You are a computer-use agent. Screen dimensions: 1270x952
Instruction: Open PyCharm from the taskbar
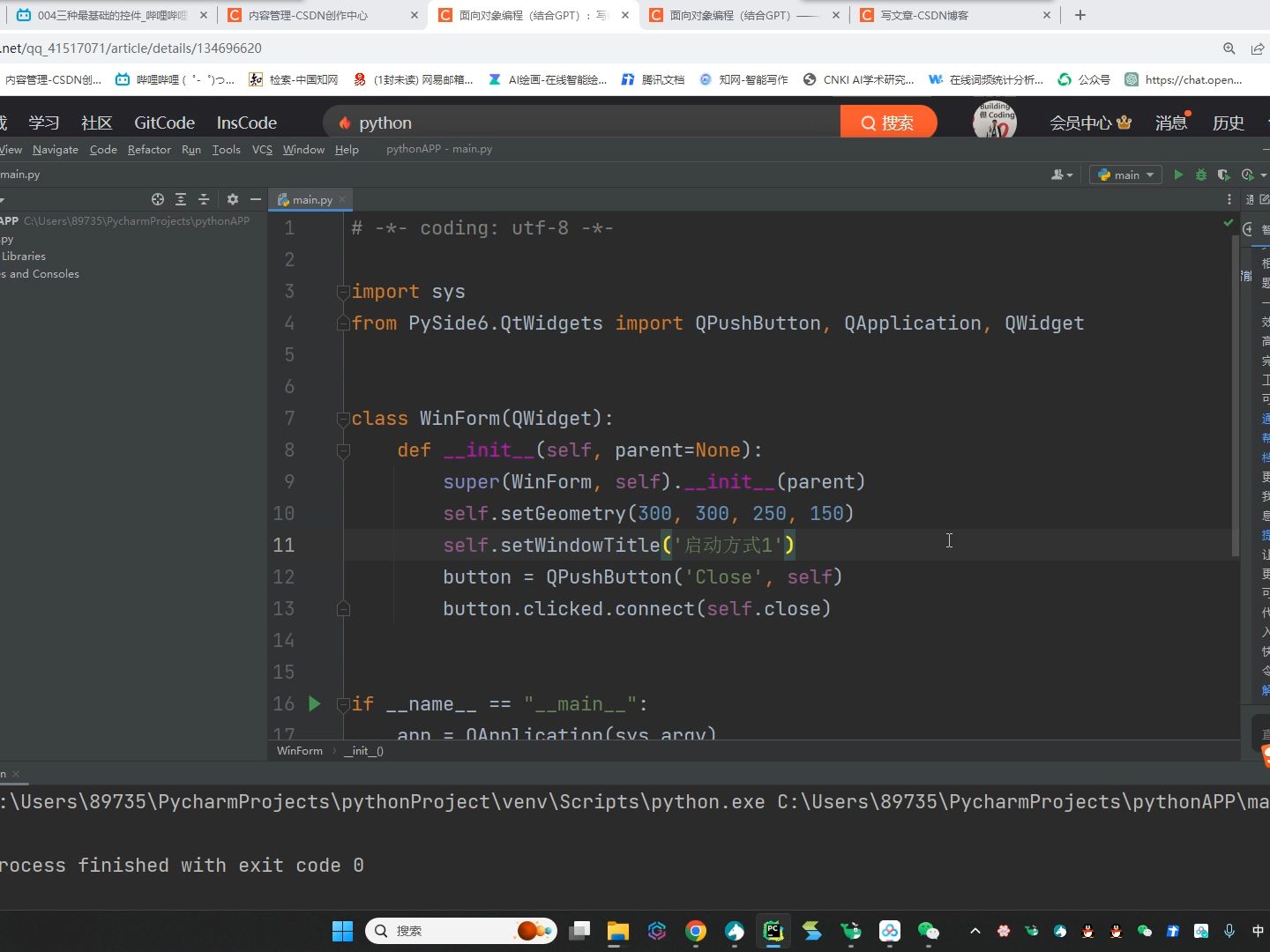click(773, 931)
